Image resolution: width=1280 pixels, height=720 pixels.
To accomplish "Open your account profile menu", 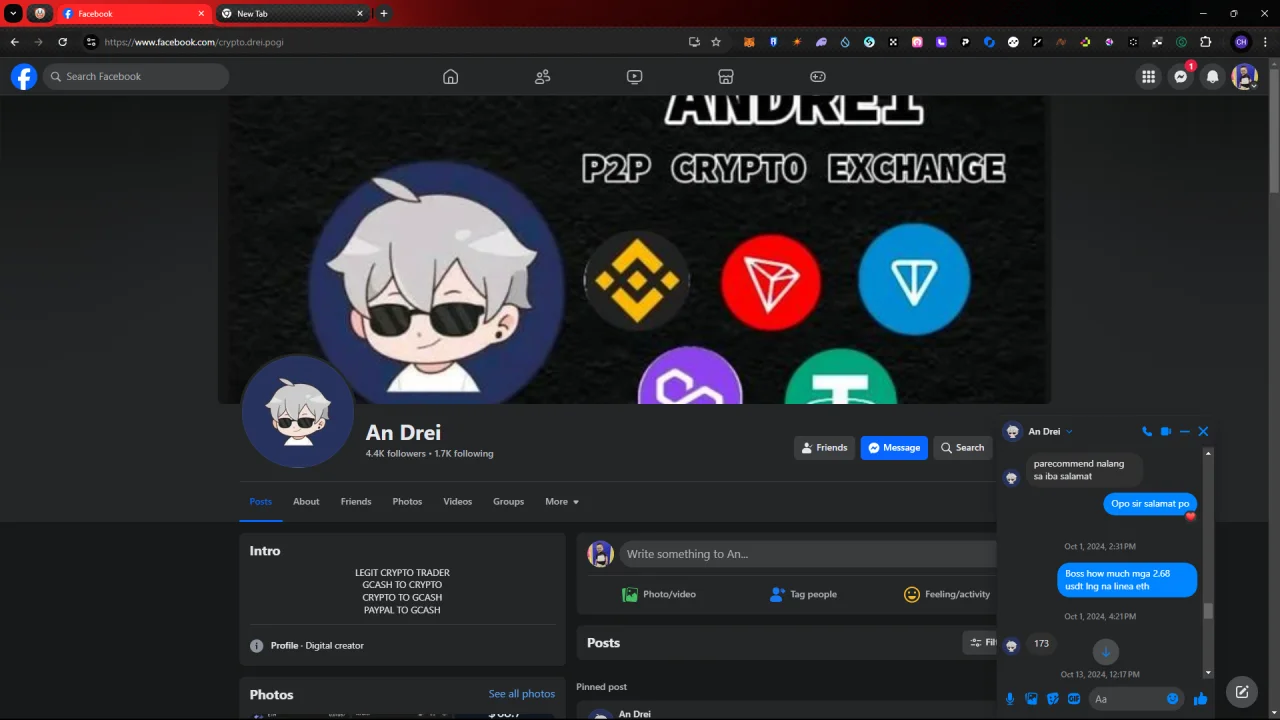I will [1245, 77].
